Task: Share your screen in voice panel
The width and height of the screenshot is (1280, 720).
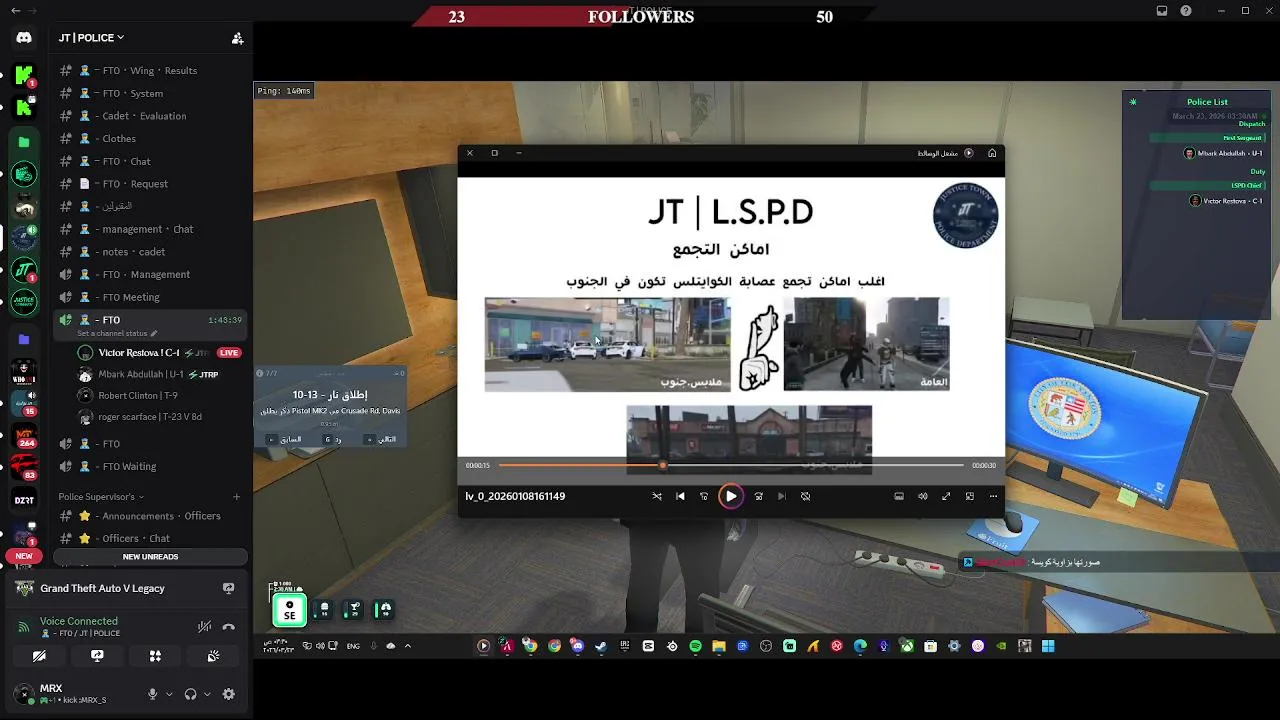Action: (97, 657)
